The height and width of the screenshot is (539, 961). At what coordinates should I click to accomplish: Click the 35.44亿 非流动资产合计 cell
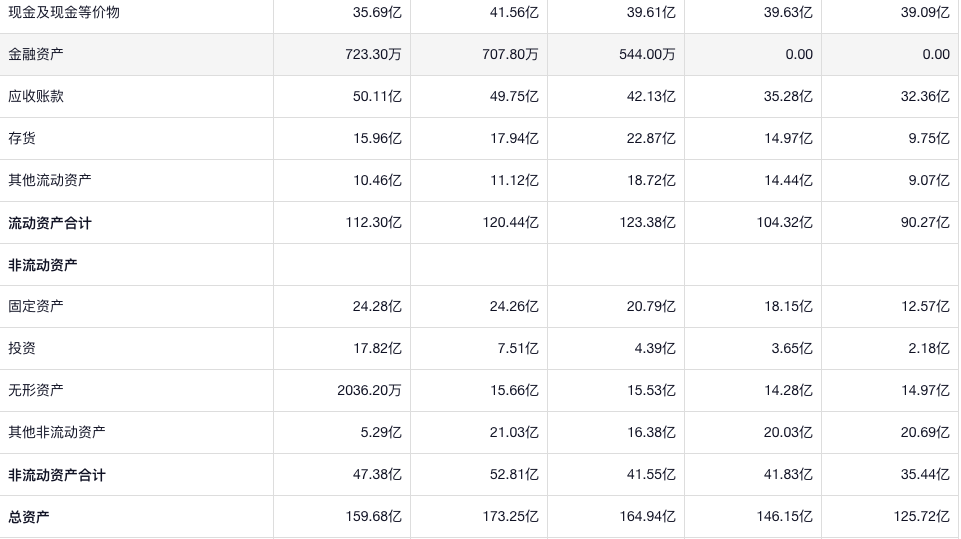point(925,475)
